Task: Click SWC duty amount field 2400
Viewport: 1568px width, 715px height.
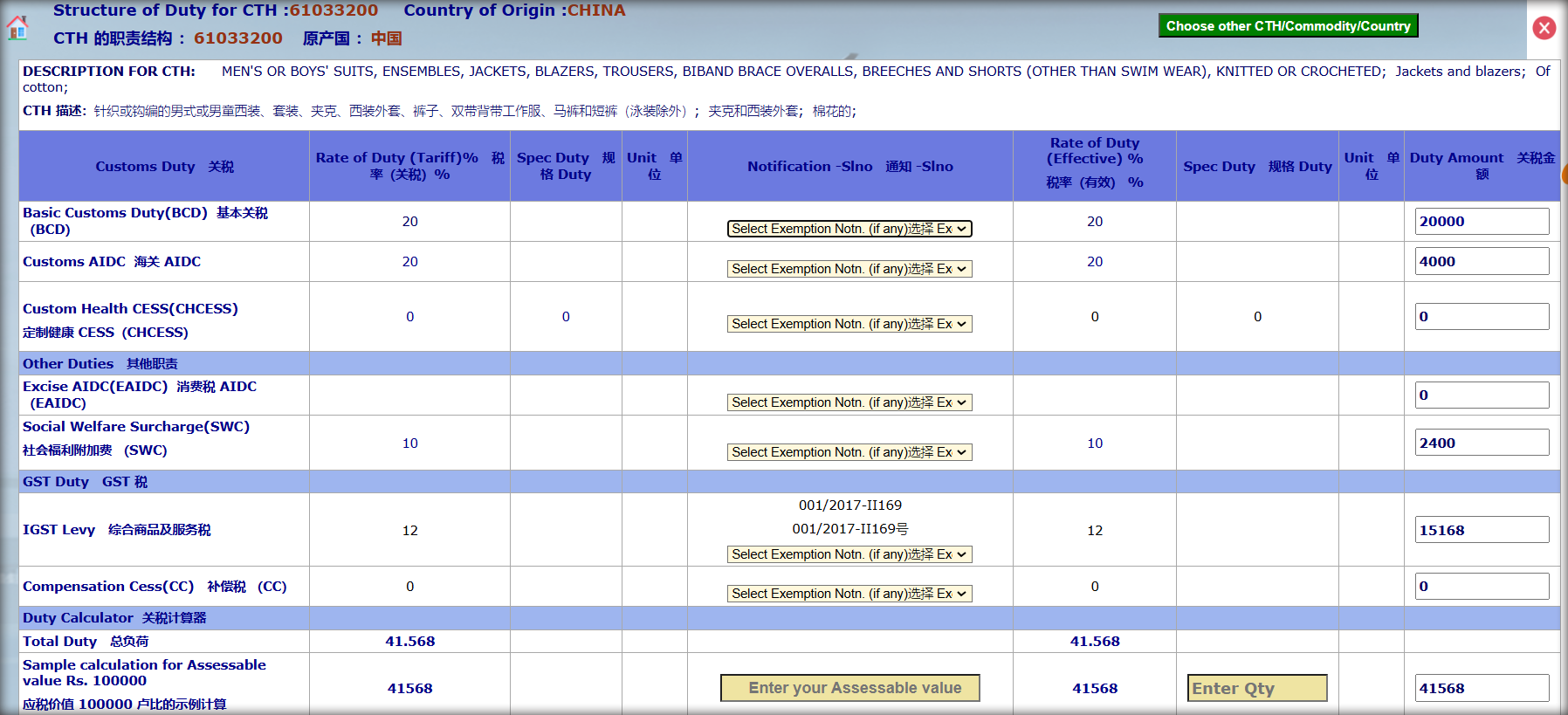Action: 1482,443
